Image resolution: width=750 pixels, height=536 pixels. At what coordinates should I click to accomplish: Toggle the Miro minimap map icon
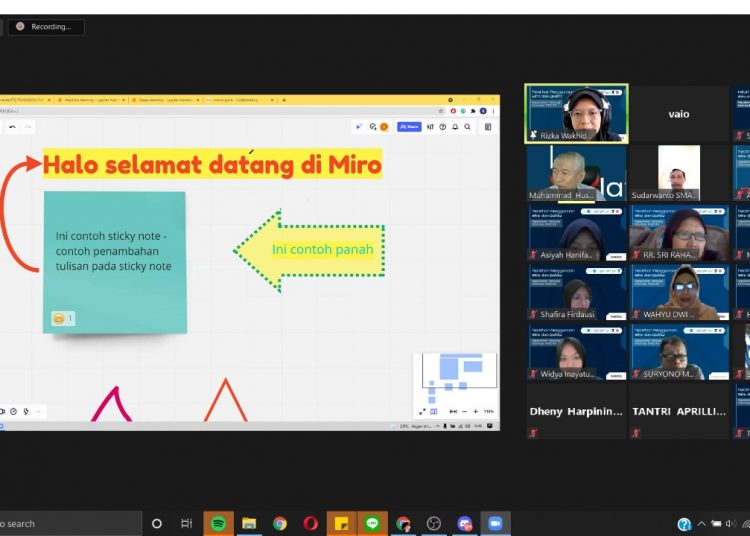433,411
